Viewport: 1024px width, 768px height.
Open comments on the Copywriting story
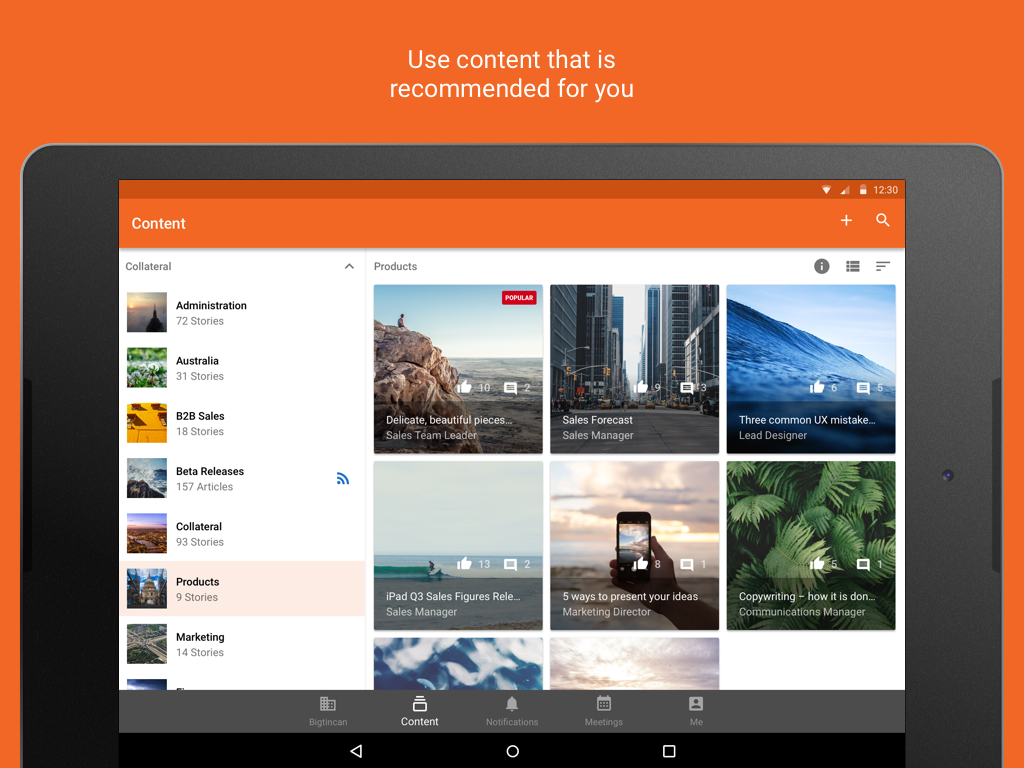863,564
